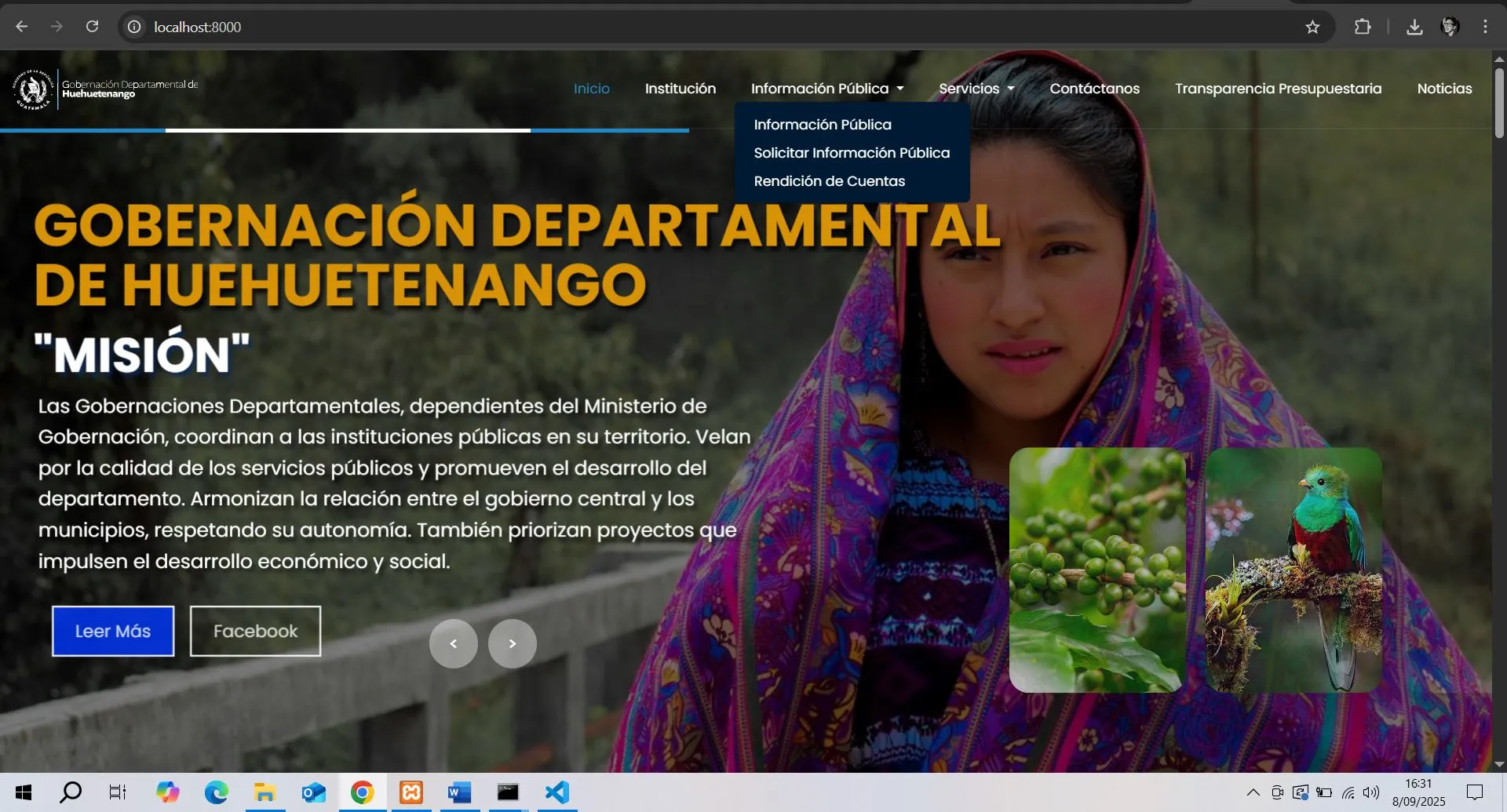This screenshot has height=812, width=1507.
Task: Open the Chrome extensions icon
Action: coord(1363,26)
